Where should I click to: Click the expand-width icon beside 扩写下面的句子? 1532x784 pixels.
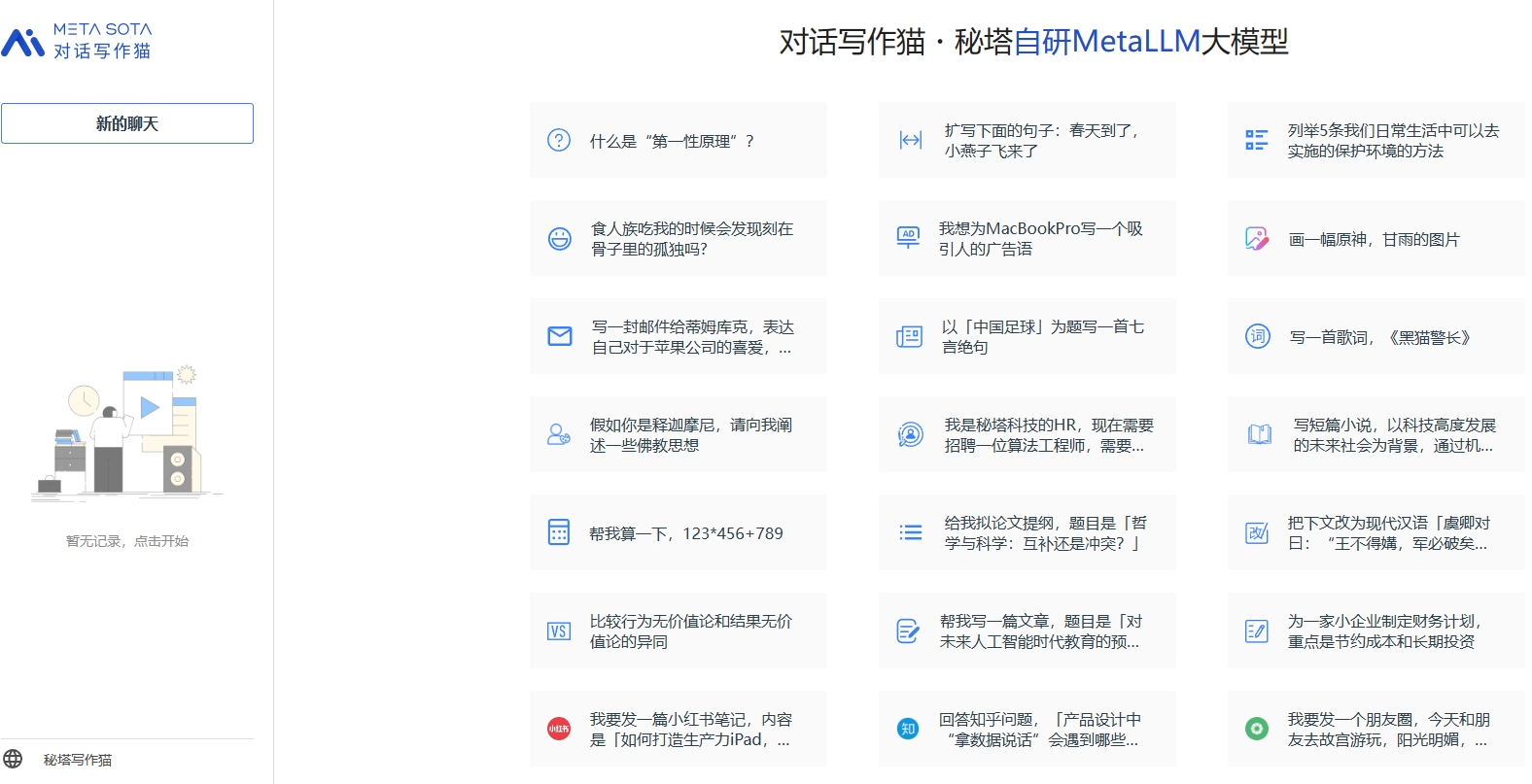pyautogui.click(x=910, y=141)
